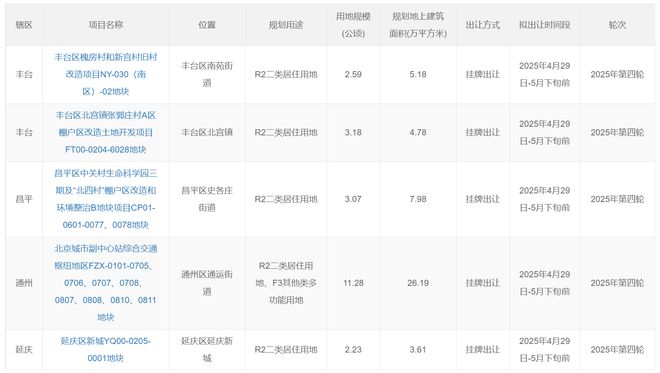Open the 北京城市副中心站综合交通枢纽 project link
The width and height of the screenshot is (660, 373).
[106, 283]
